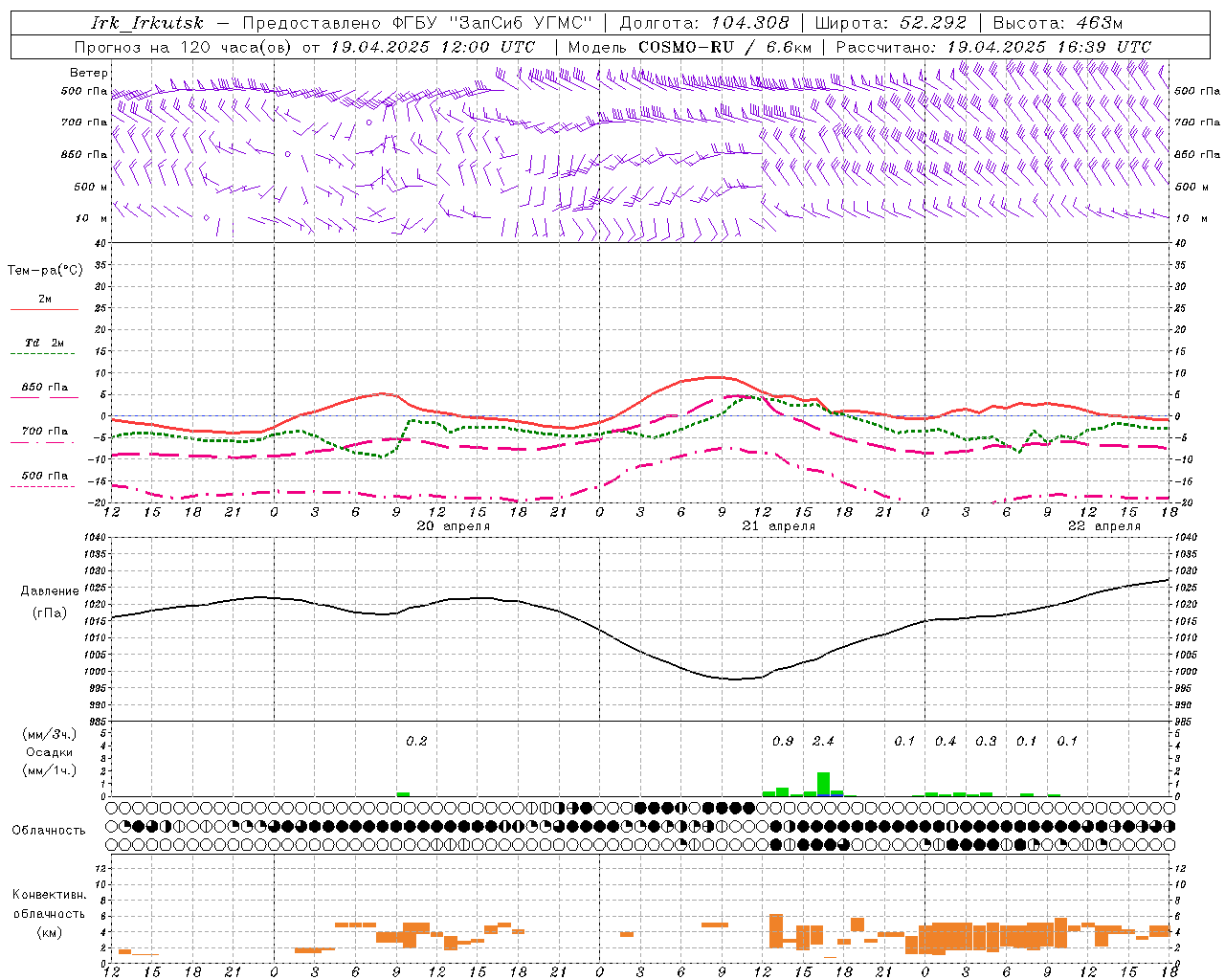Image resolution: width=1225 pixels, height=980 pixels.
Task: Click the tallest green precipitation bar under 2.4
Action: (x=823, y=784)
